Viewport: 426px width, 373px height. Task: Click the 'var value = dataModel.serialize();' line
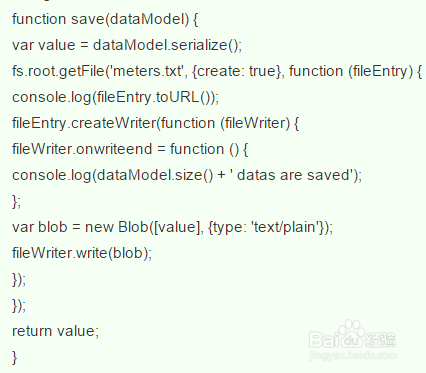[127, 45]
